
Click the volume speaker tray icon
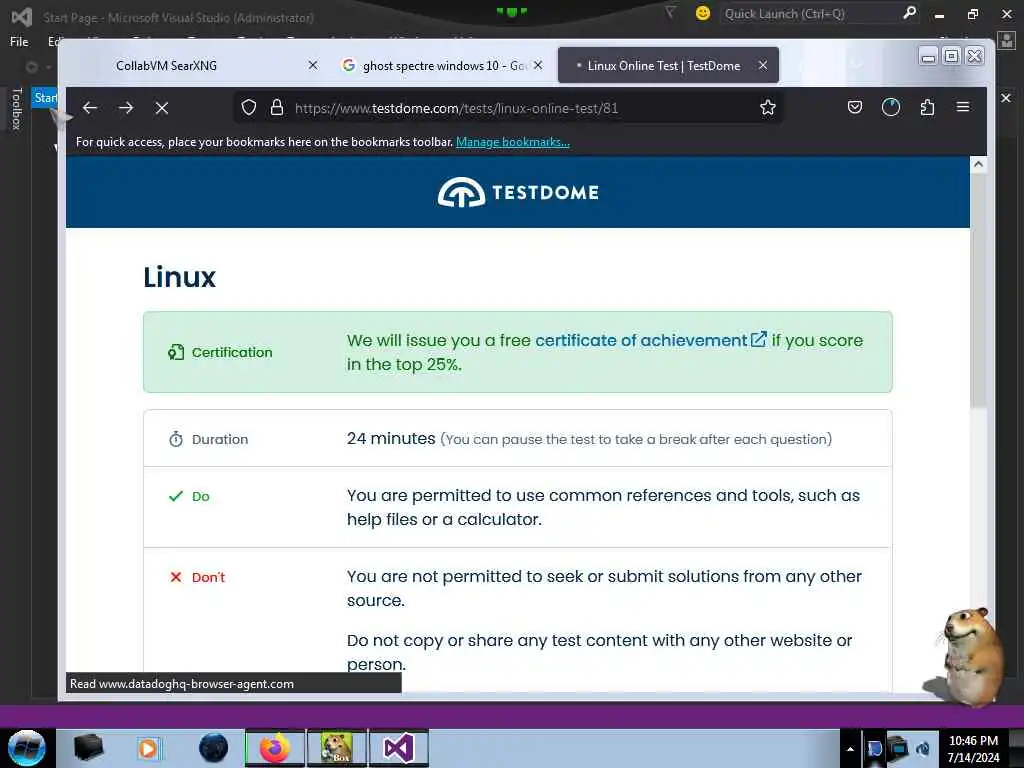tap(923, 748)
